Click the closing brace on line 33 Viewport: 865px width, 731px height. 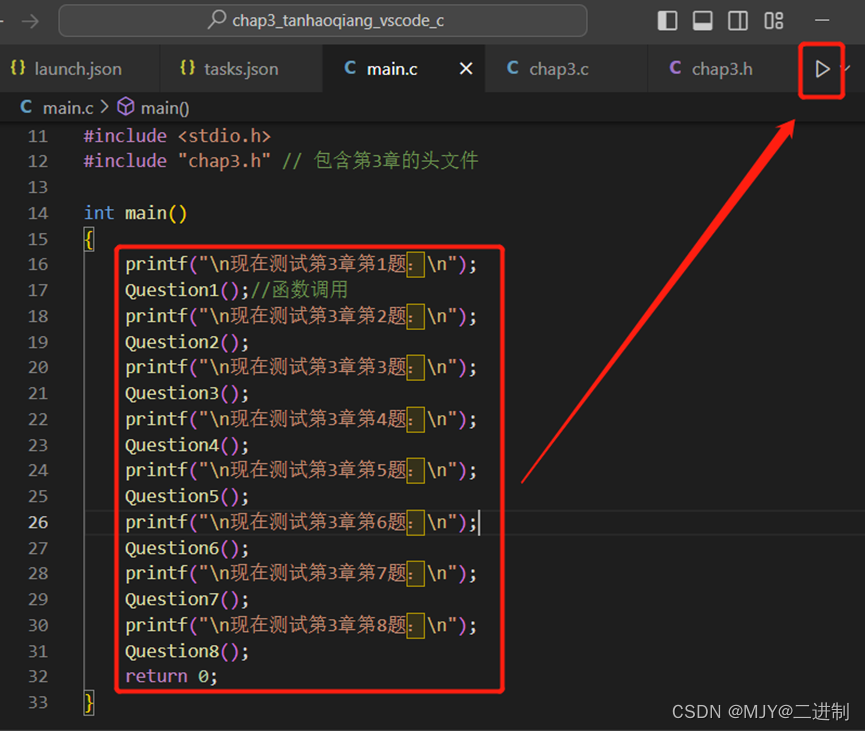(x=89, y=703)
